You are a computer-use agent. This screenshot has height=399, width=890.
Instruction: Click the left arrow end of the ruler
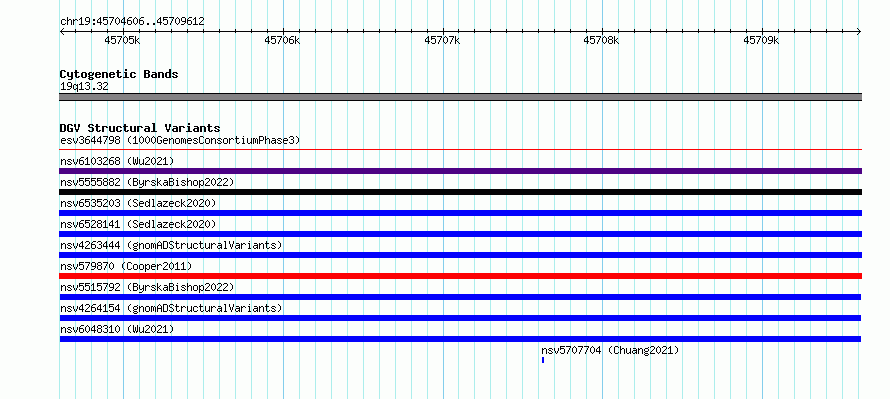[62, 32]
